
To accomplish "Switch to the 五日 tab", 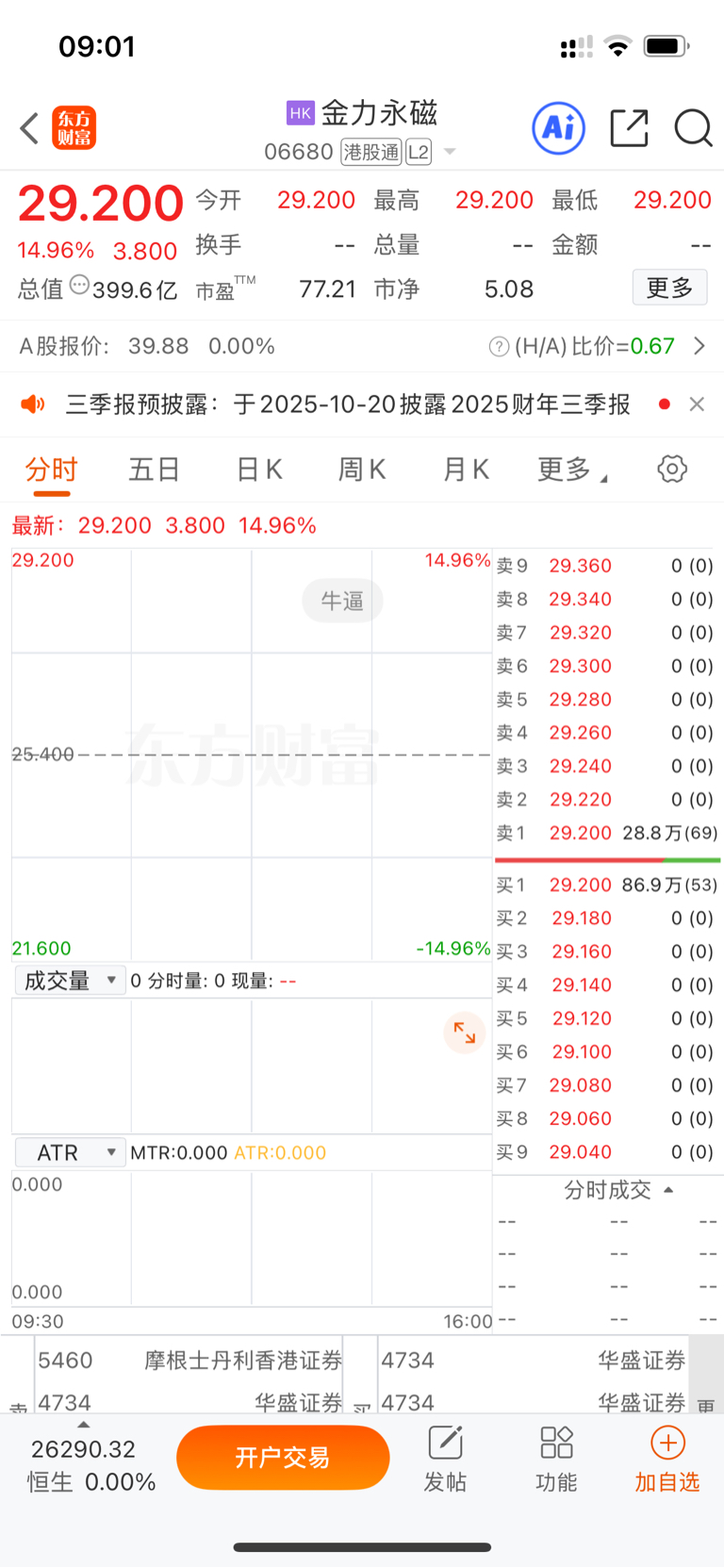I will click(155, 470).
